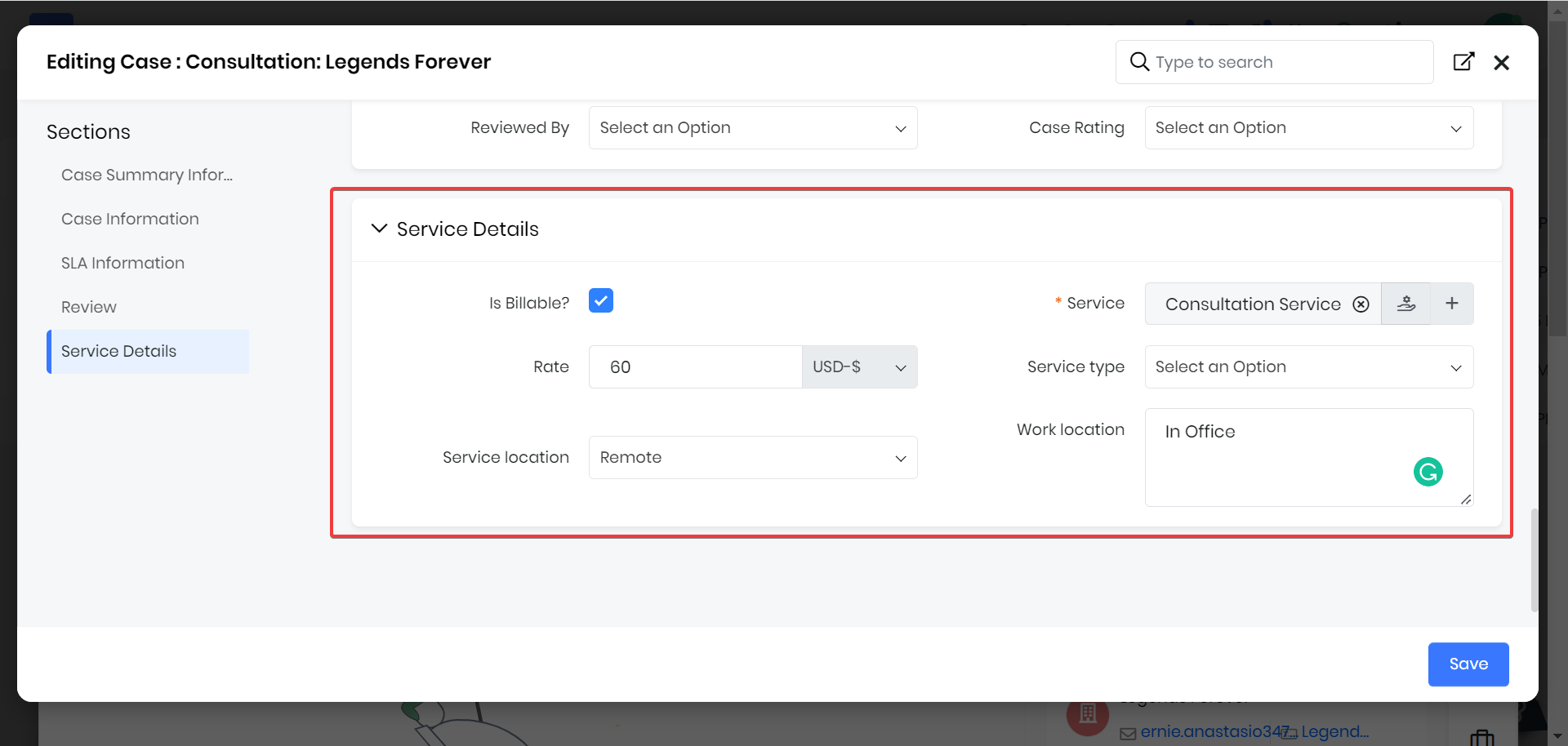Collapse the Service Details section
The image size is (1568, 746).
(379, 229)
